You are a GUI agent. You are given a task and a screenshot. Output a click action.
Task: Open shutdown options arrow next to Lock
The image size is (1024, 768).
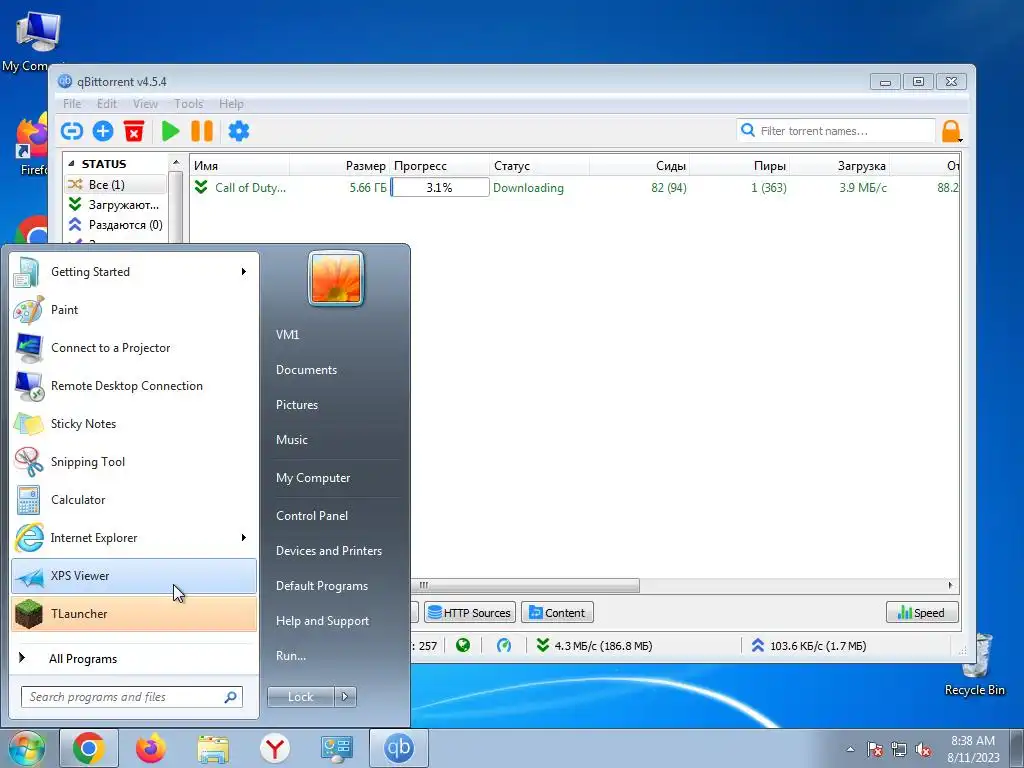[x=345, y=697]
